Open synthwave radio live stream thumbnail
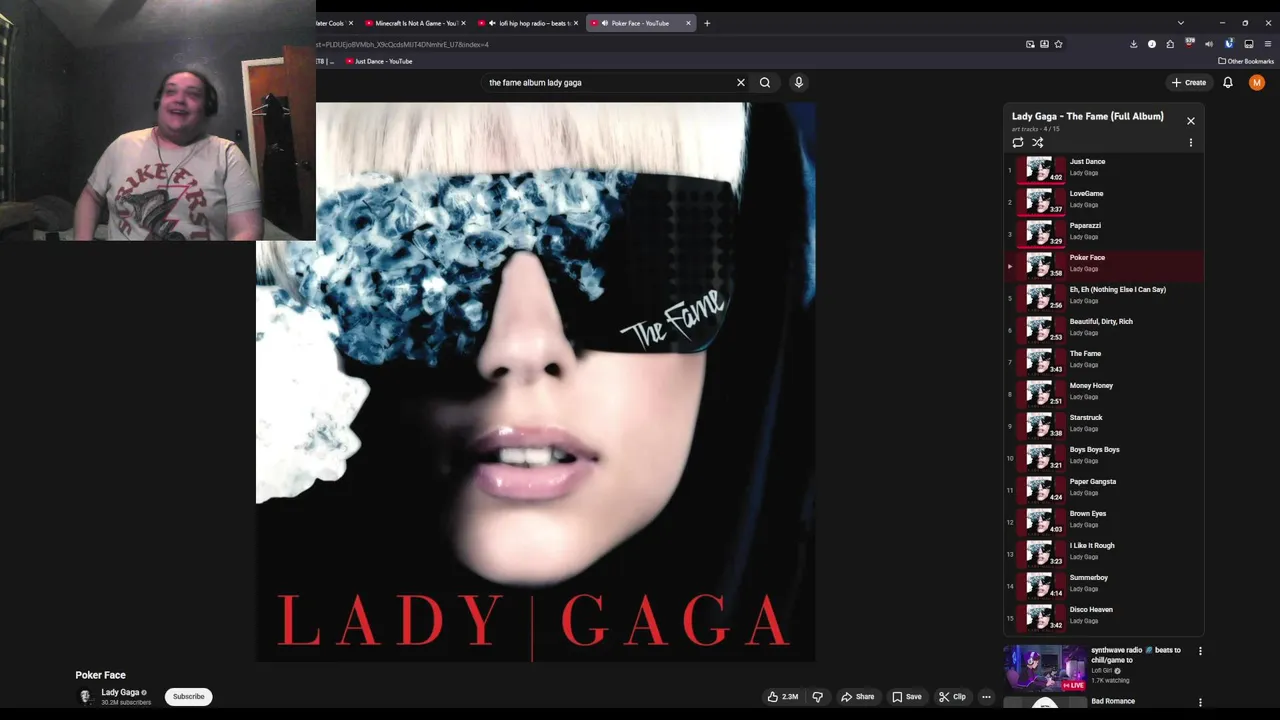1280x720 pixels. point(1045,668)
